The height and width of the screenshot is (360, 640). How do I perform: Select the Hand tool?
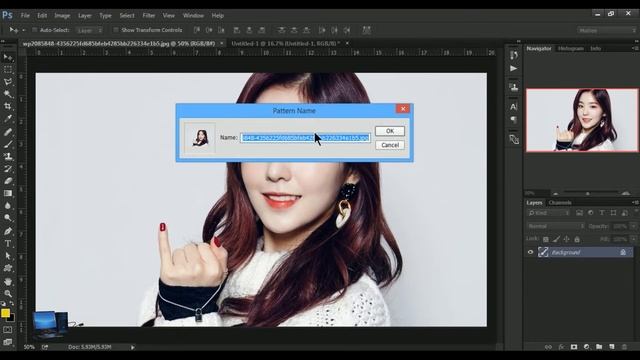[8, 282]
